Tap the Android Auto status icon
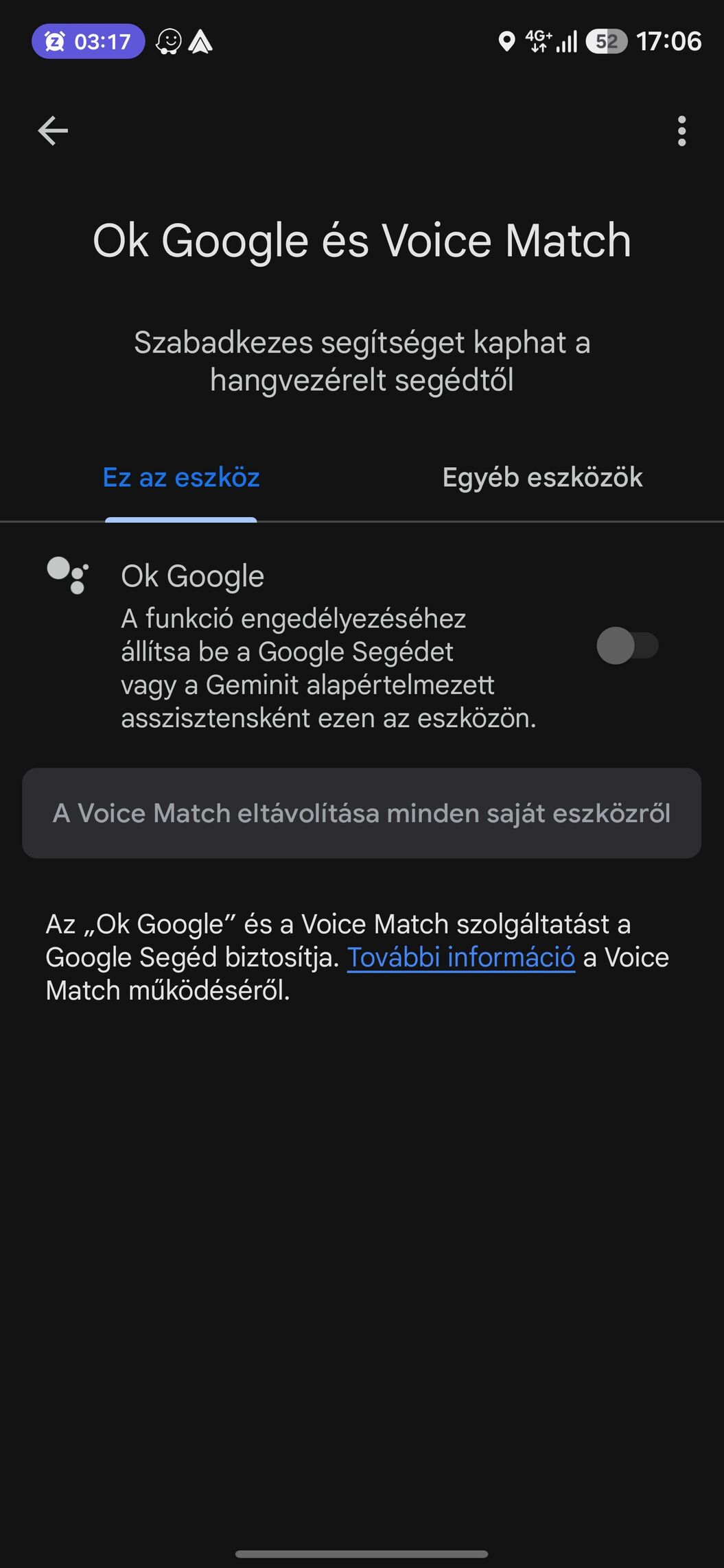 tap(200, 42)
